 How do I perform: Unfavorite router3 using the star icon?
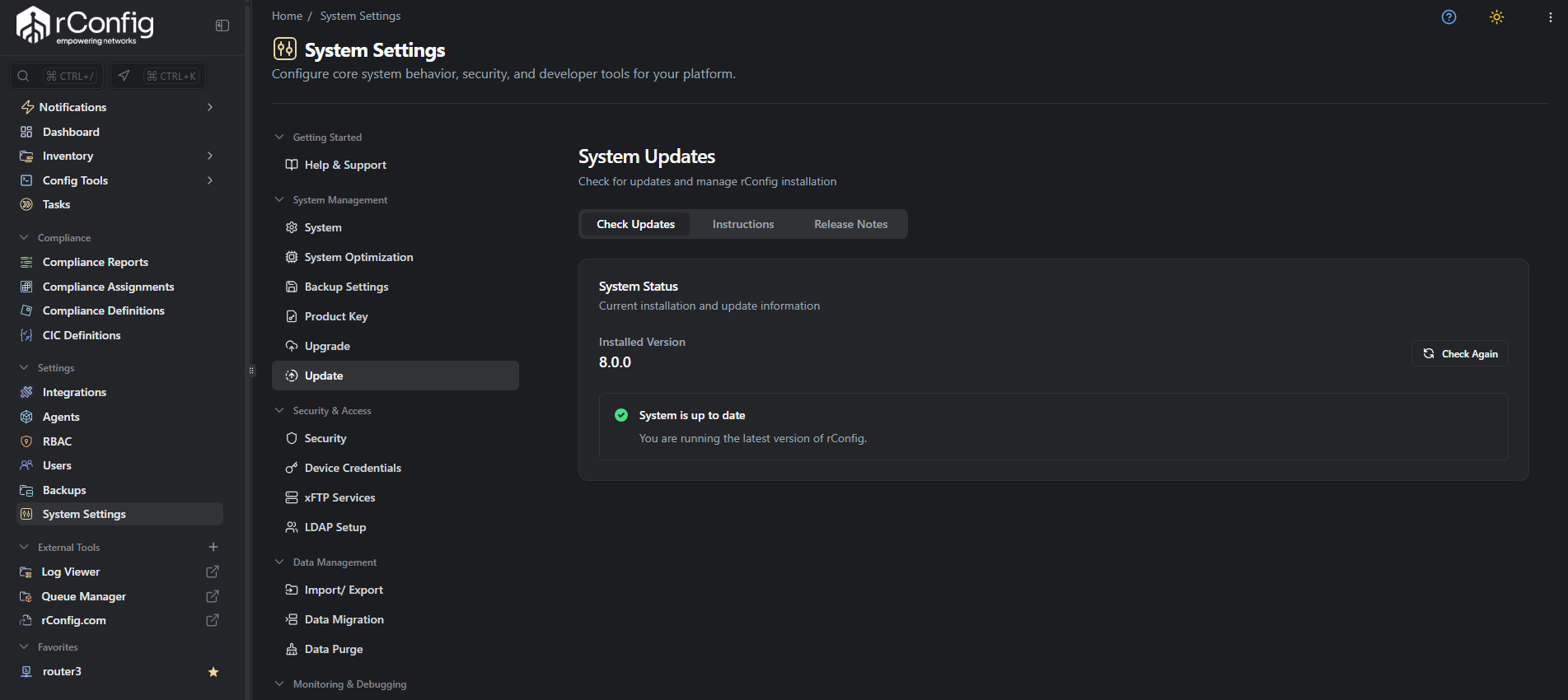tap(213, 672)
